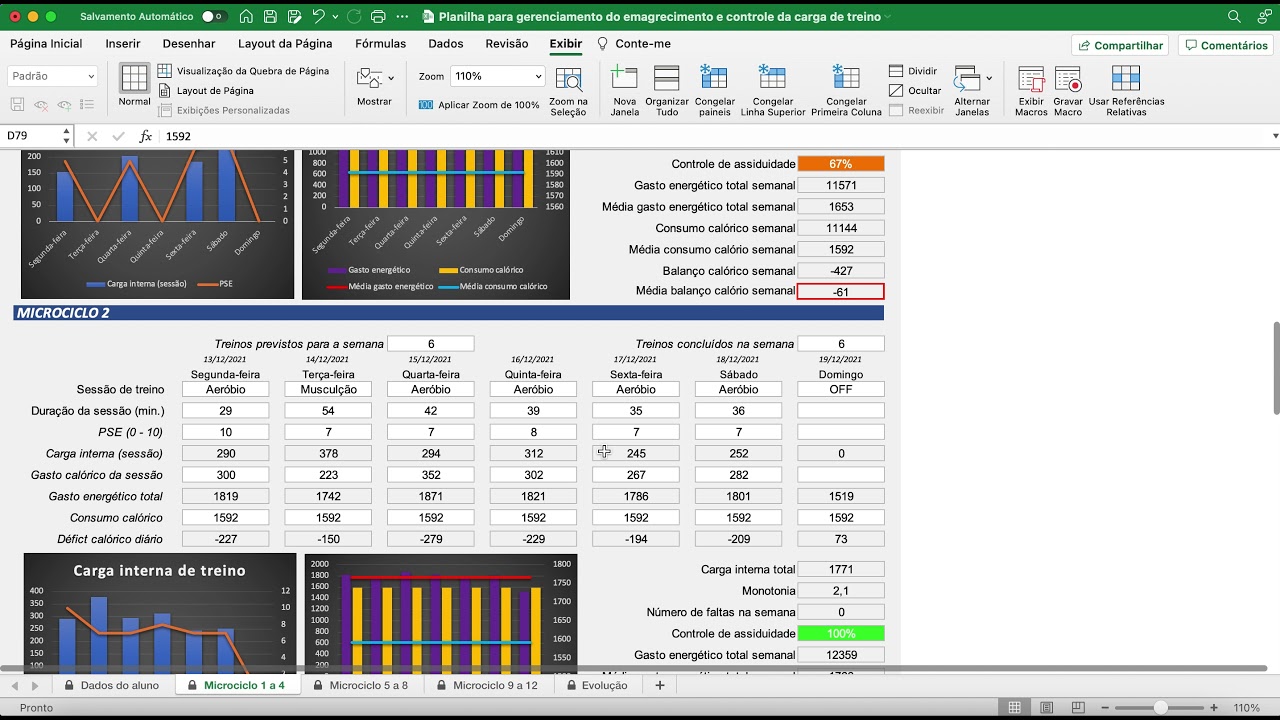Open the Página Inicial ribbon tab
The image size is (1280, 720).
[46, 44]
